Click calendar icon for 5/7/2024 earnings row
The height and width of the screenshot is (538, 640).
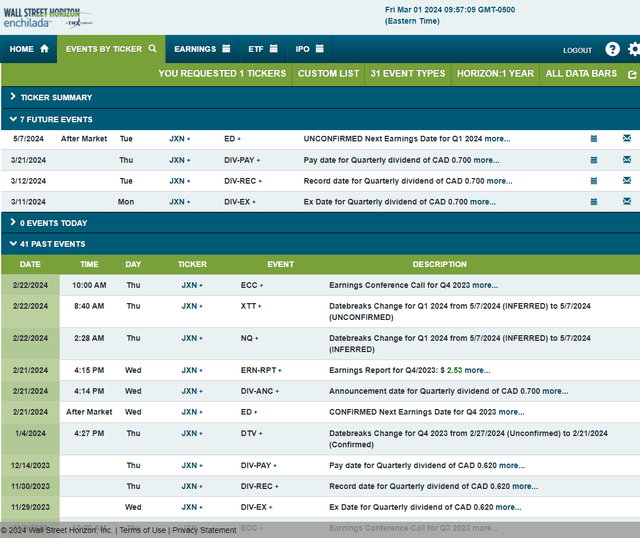[594, 139]
